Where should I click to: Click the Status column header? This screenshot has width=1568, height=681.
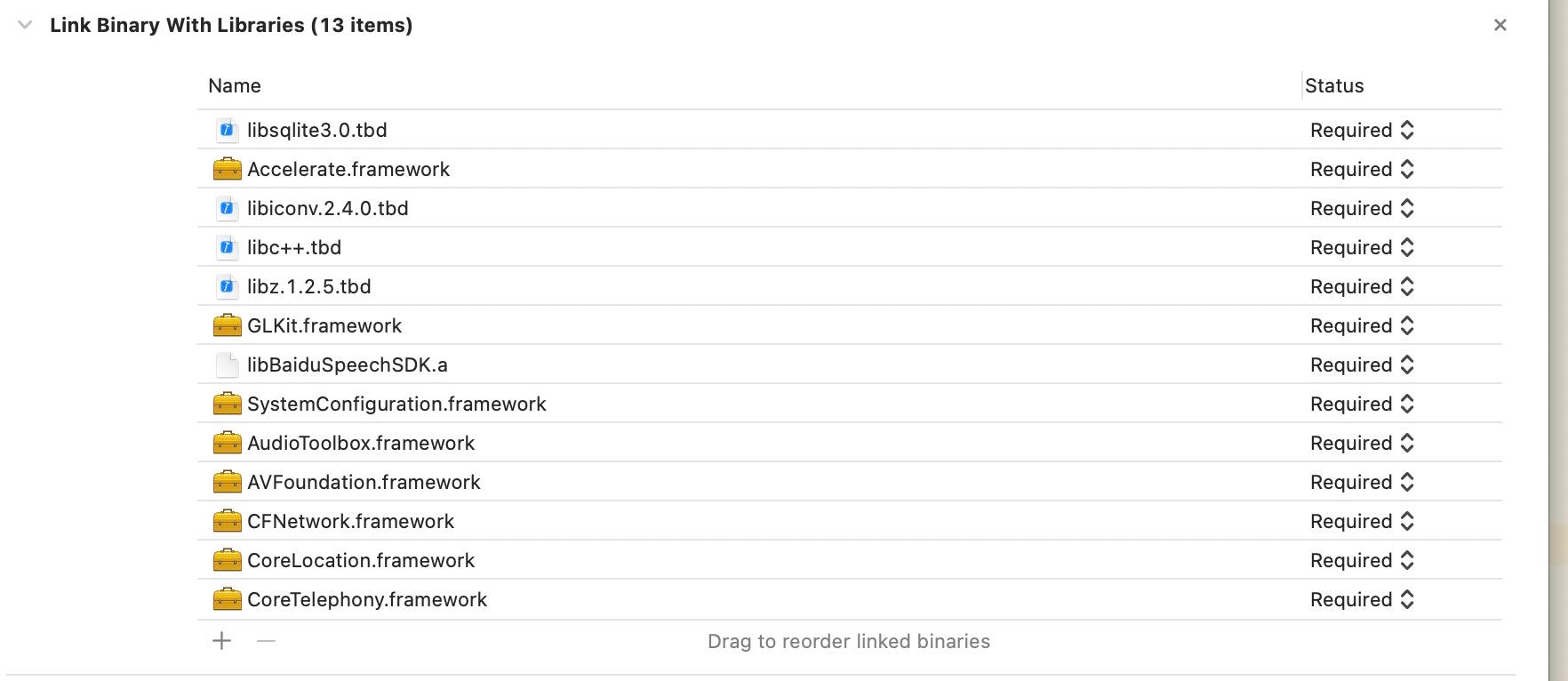click(x=1334, y=86)
